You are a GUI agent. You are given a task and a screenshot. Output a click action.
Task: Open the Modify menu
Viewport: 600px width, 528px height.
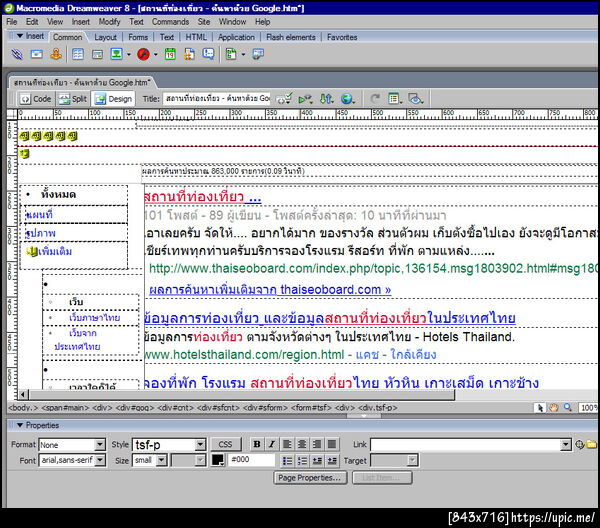(x=109, y=22)
